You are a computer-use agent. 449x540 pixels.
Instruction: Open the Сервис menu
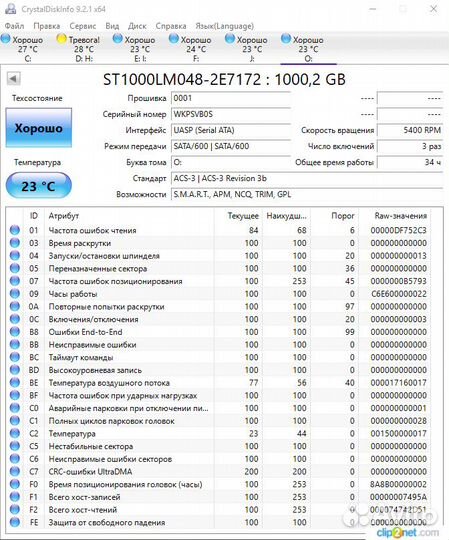(83, 26)
